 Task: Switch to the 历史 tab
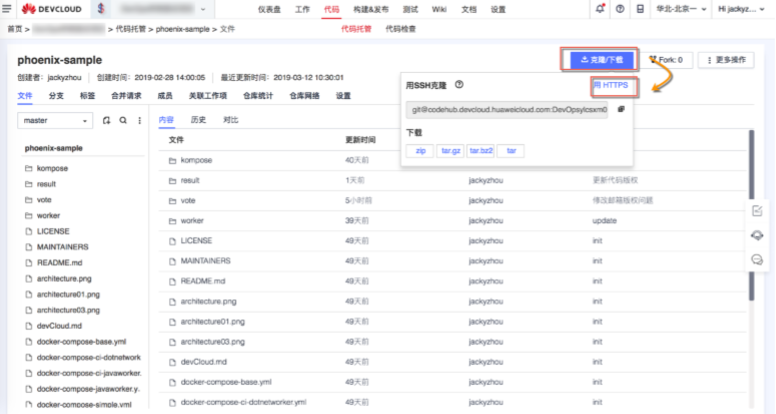198,120
